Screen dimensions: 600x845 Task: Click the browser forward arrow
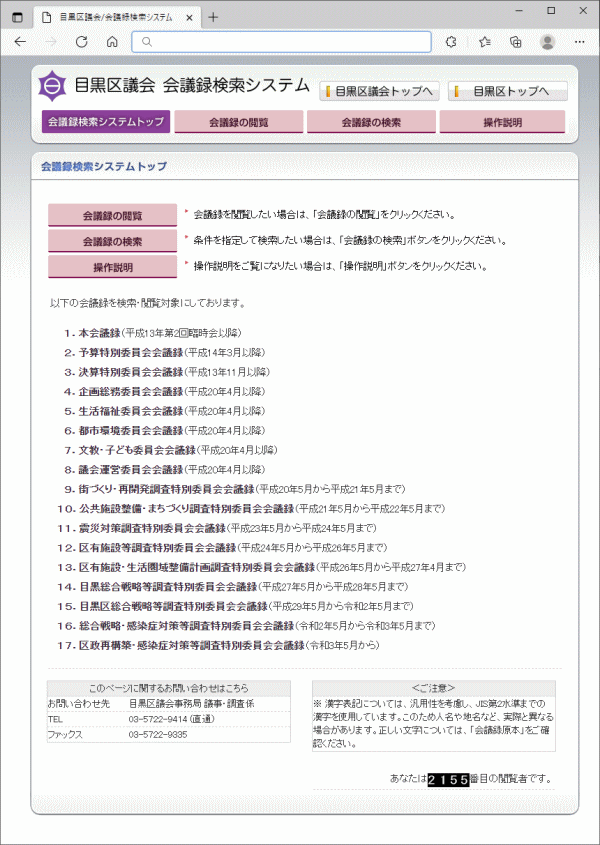pos(51,42)
